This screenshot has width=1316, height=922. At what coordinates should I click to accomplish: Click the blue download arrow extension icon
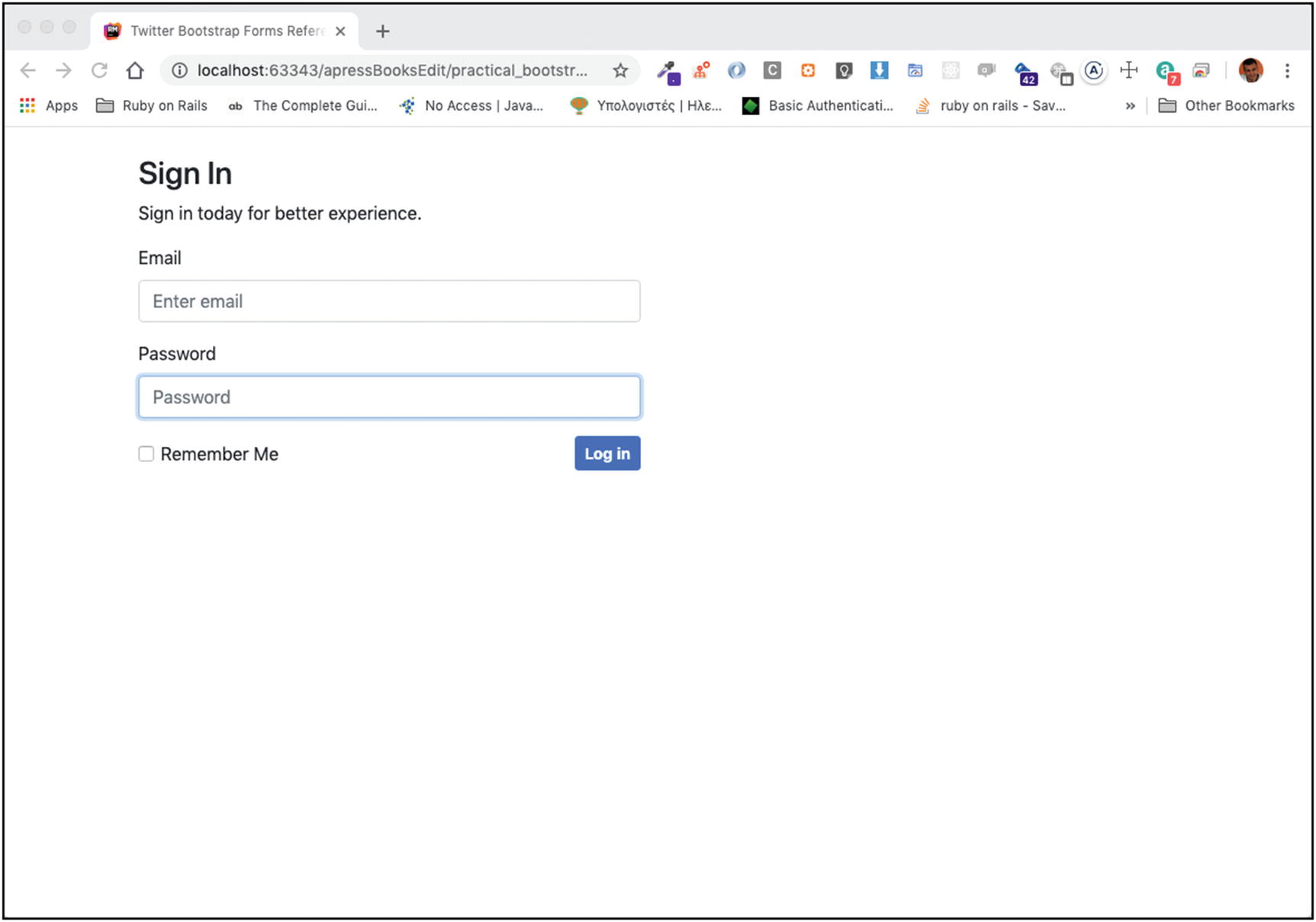tap(879, 71)
